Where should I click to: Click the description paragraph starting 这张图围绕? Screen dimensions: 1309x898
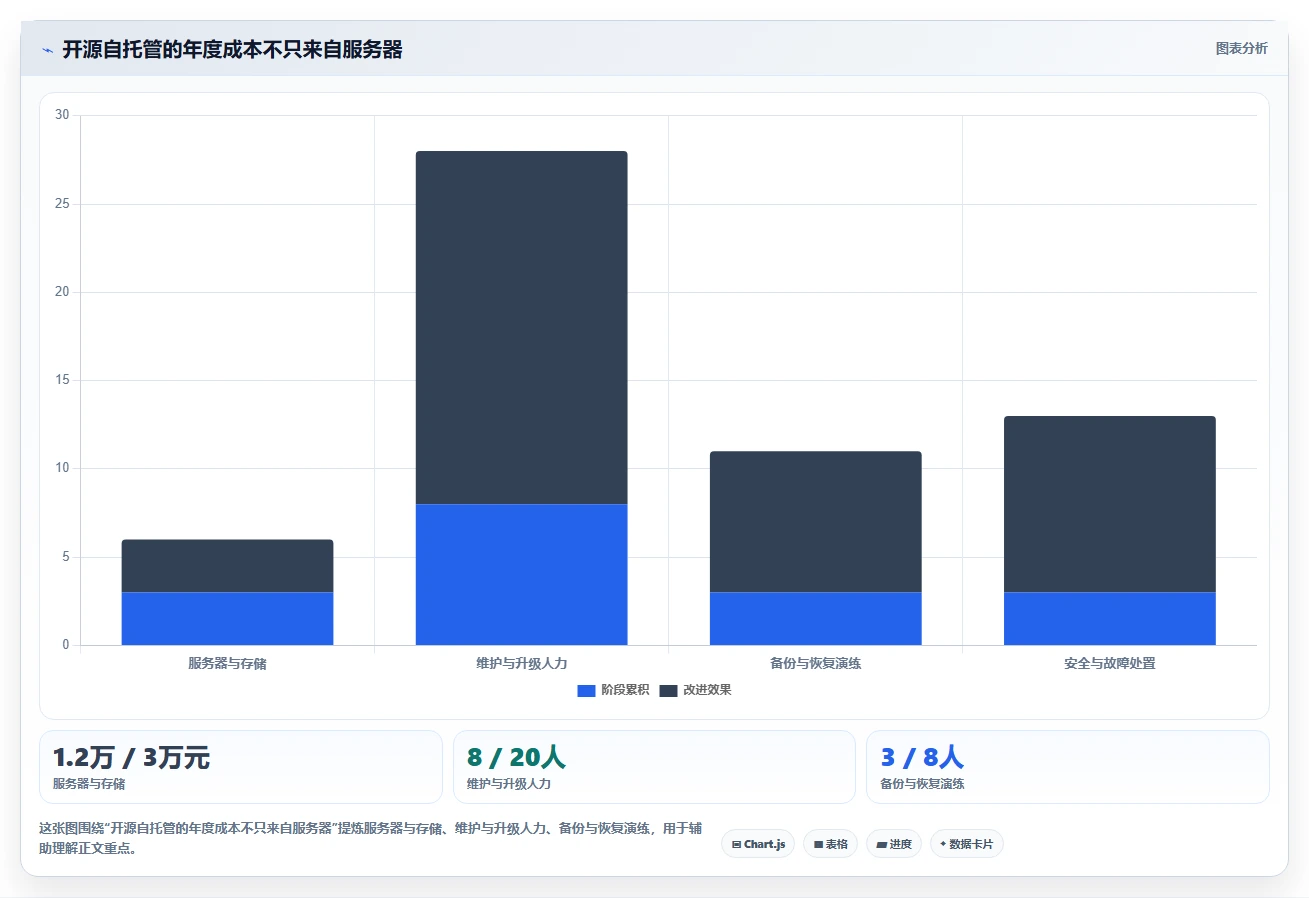click(x=370, y=838)
